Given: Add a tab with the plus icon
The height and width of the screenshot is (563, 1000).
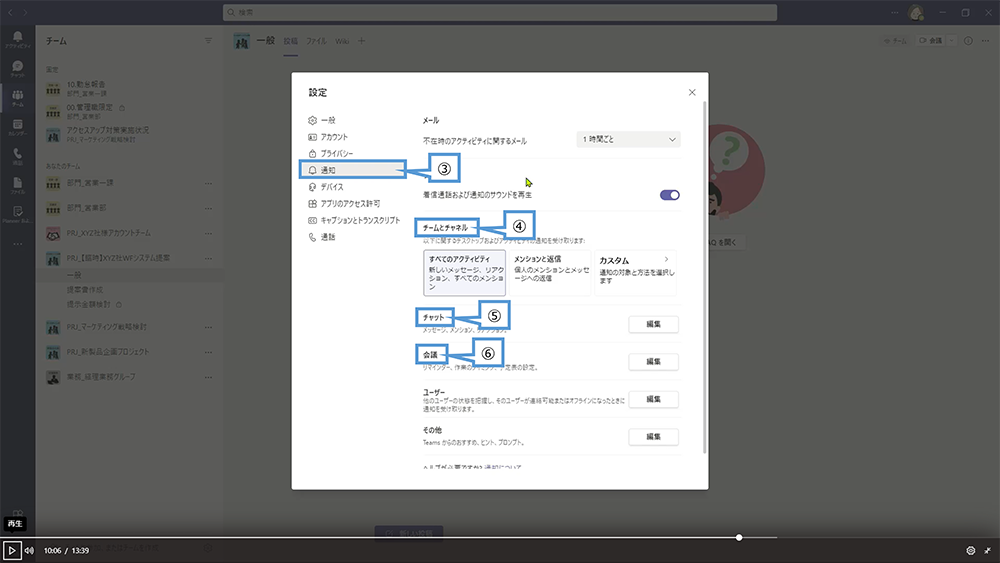Looking at the screenshot, I should [362, 41].
